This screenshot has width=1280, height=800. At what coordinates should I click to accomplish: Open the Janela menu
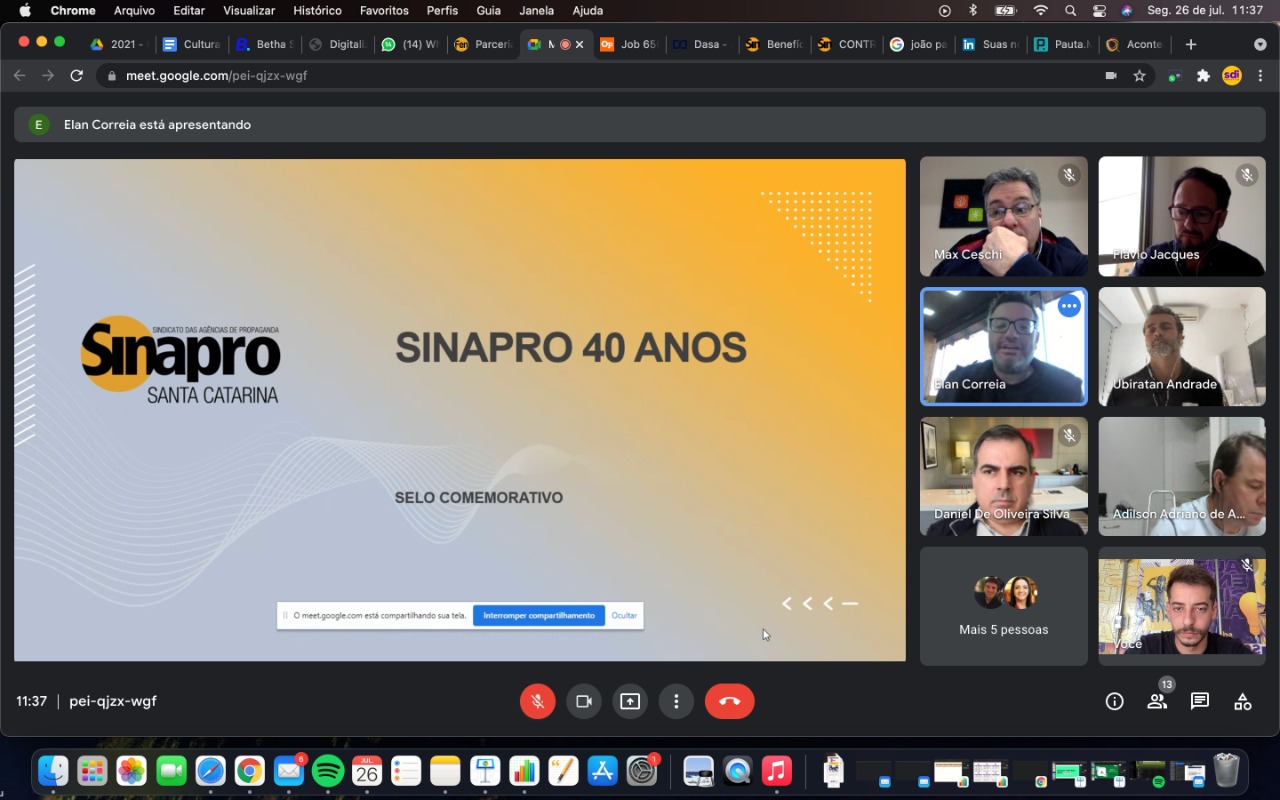click(537, 11)
